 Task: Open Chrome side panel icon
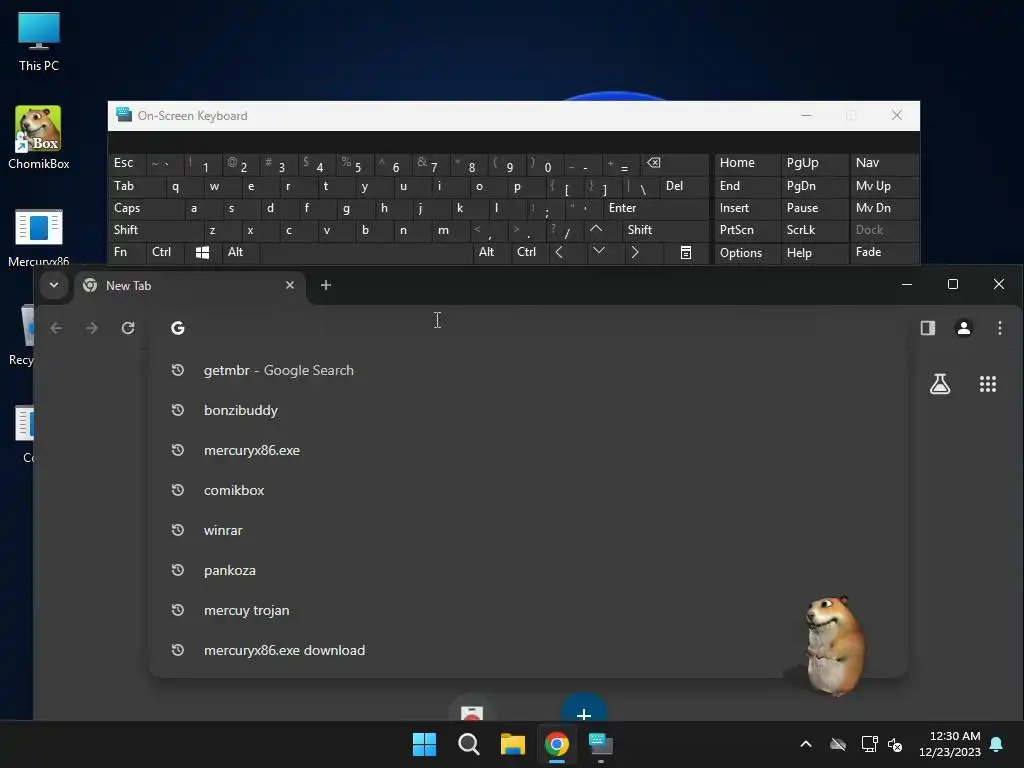927,328
